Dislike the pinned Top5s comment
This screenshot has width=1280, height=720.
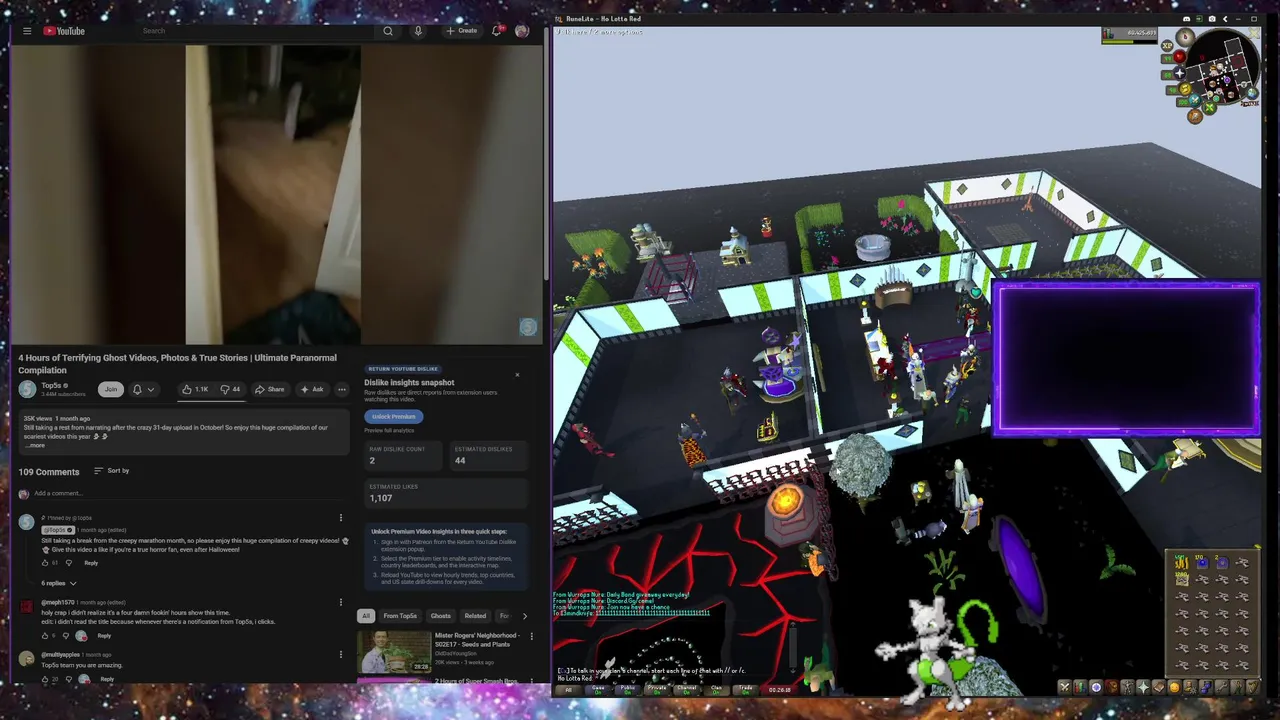point(69,563)
